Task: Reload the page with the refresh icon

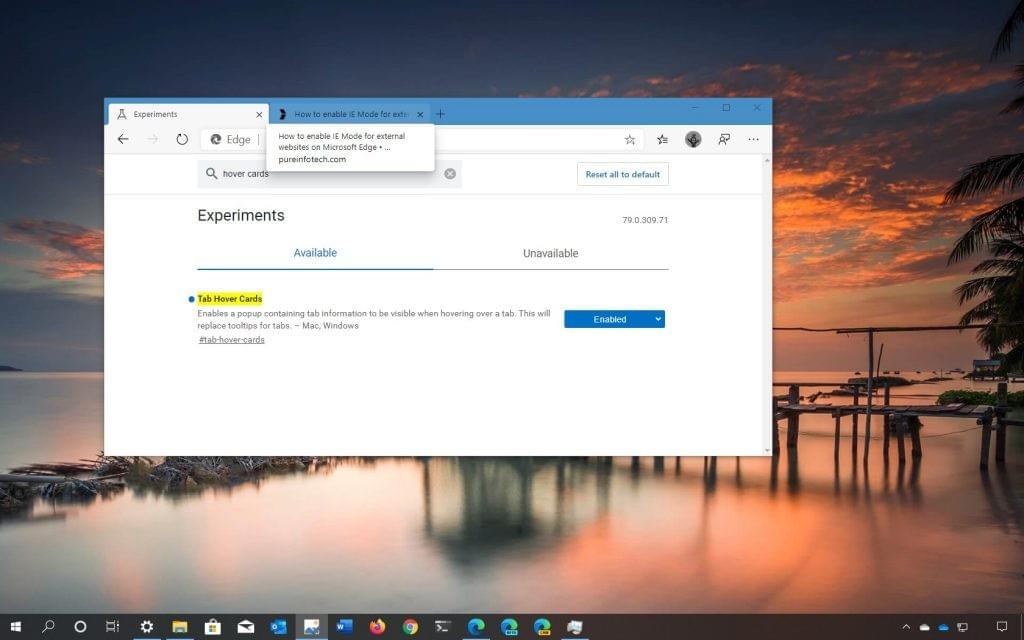Action: point(181,139)
